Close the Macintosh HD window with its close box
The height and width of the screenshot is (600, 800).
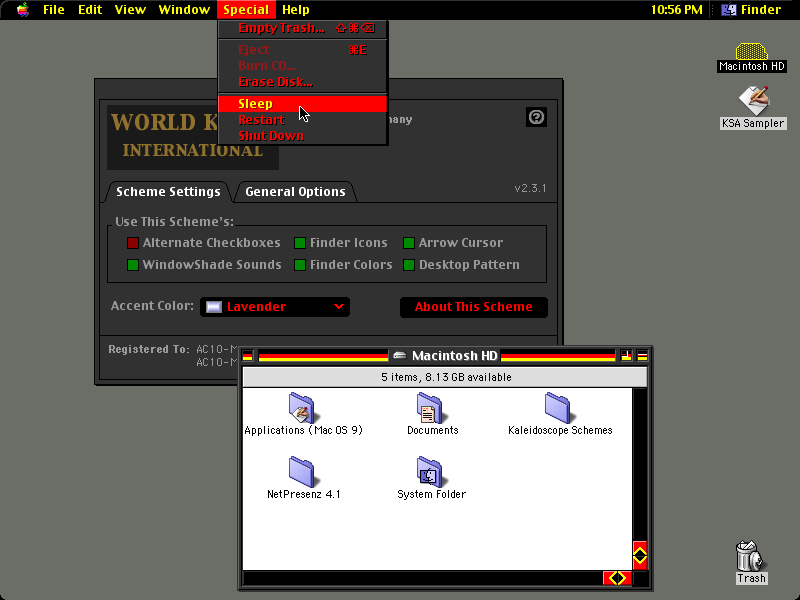[247, 356]
